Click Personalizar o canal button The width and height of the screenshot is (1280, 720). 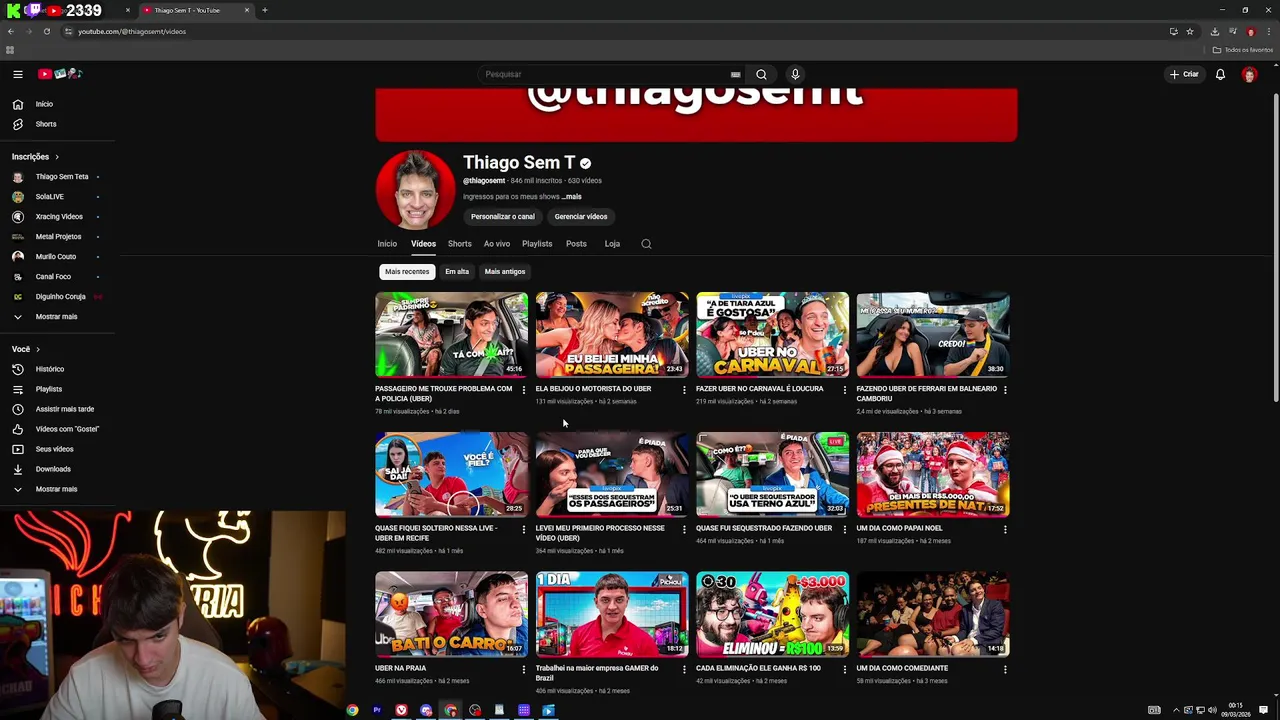click(503, 217)
